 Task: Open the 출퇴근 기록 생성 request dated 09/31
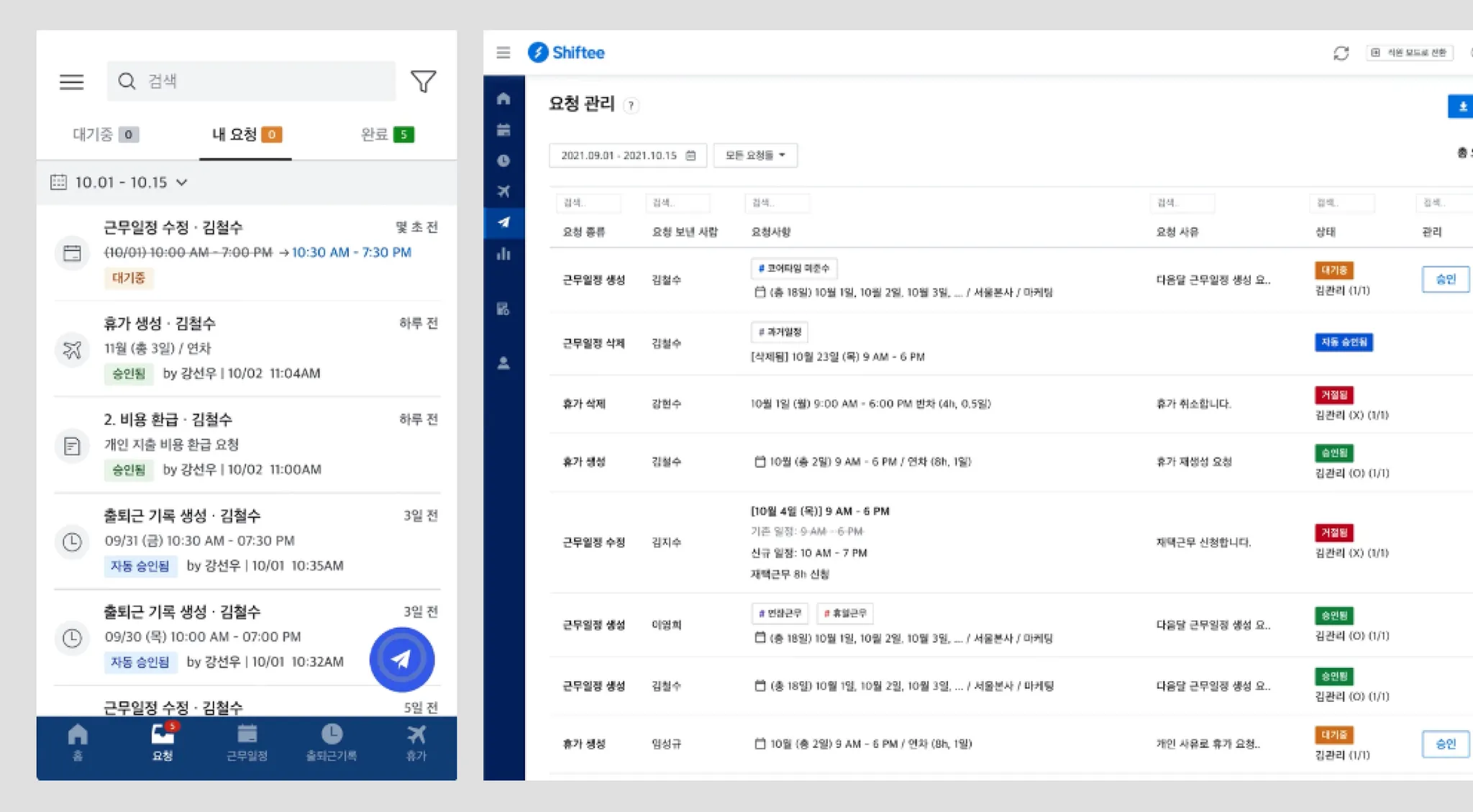coord(247,541)
